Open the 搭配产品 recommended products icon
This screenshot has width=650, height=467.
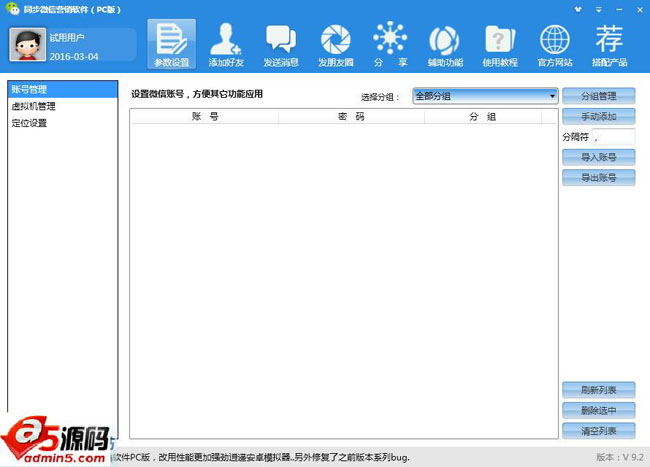click(x=609, y=44)
